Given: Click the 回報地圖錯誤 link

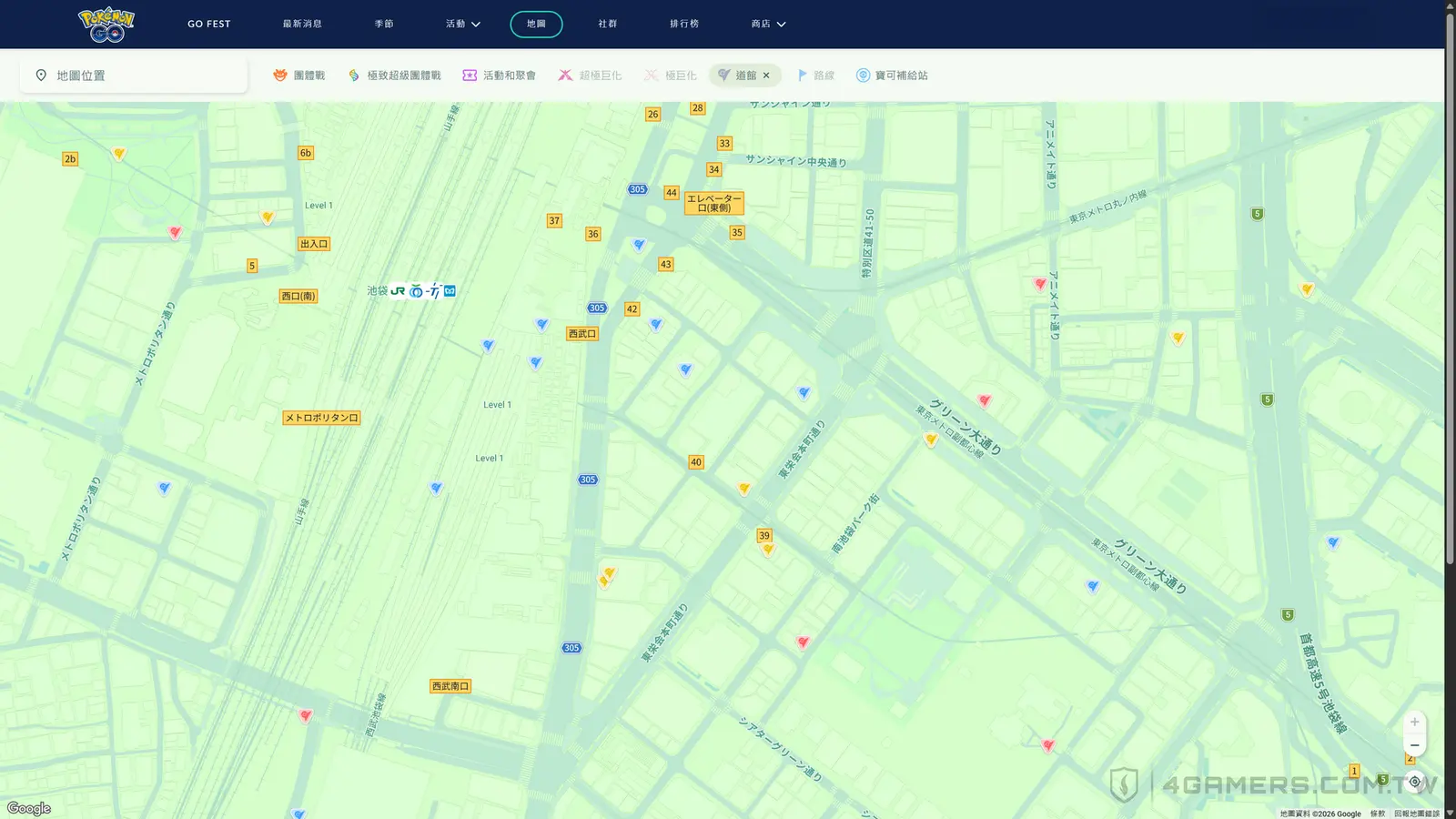Looking at the screenshot, I should coord(1417,814).
